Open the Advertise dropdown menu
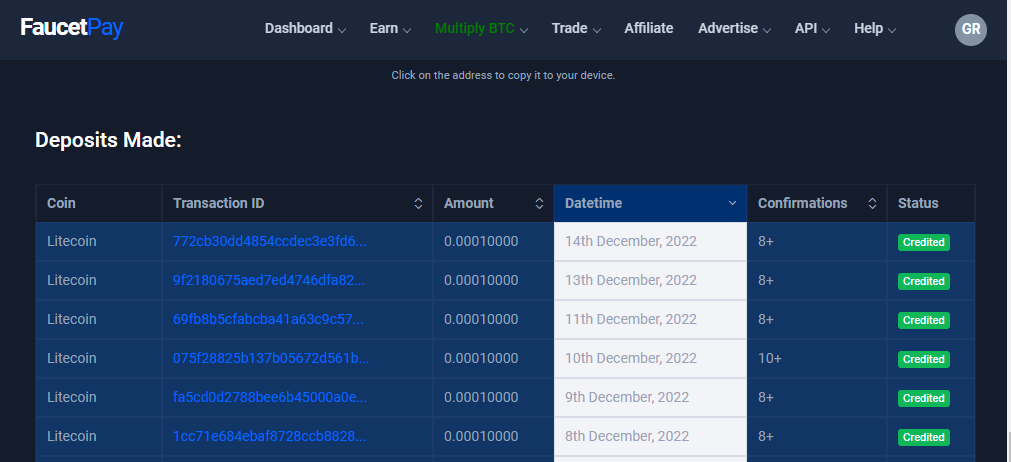 (735, 28)
